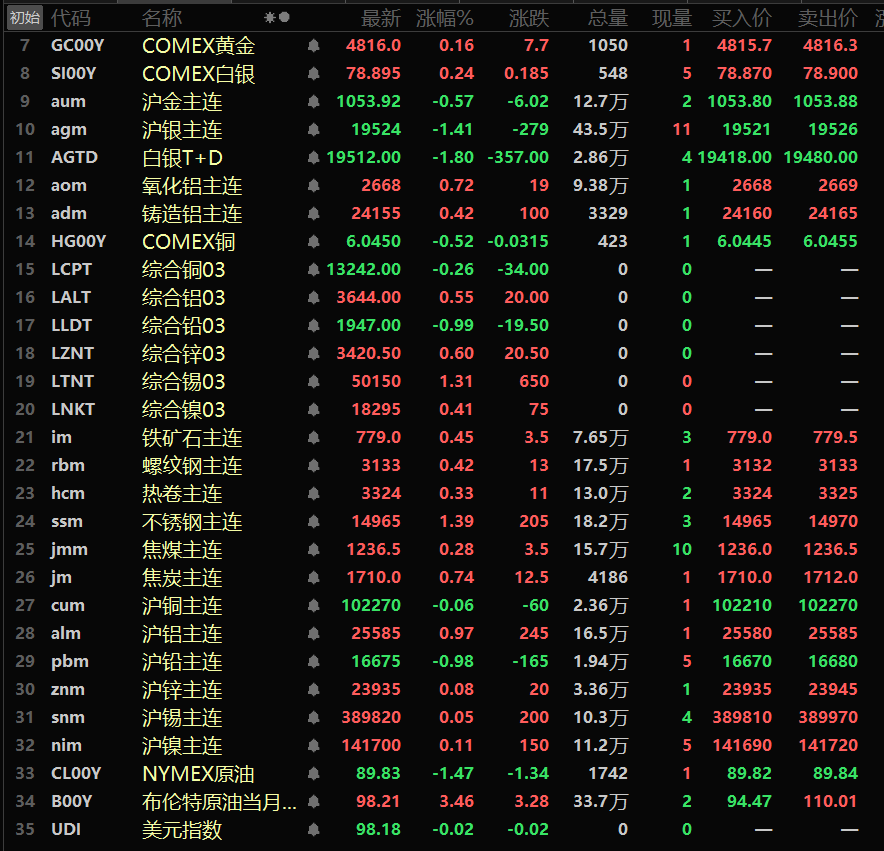This screenshot has width=884, height=851.
Task: Click the 买入价 column header
Action: 741,17
